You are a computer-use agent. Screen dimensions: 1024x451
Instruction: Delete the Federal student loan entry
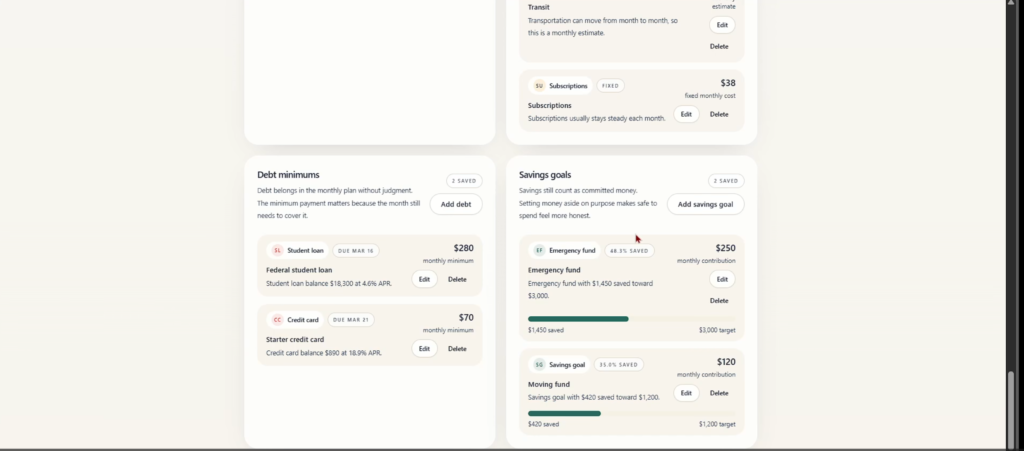point(457,279)
